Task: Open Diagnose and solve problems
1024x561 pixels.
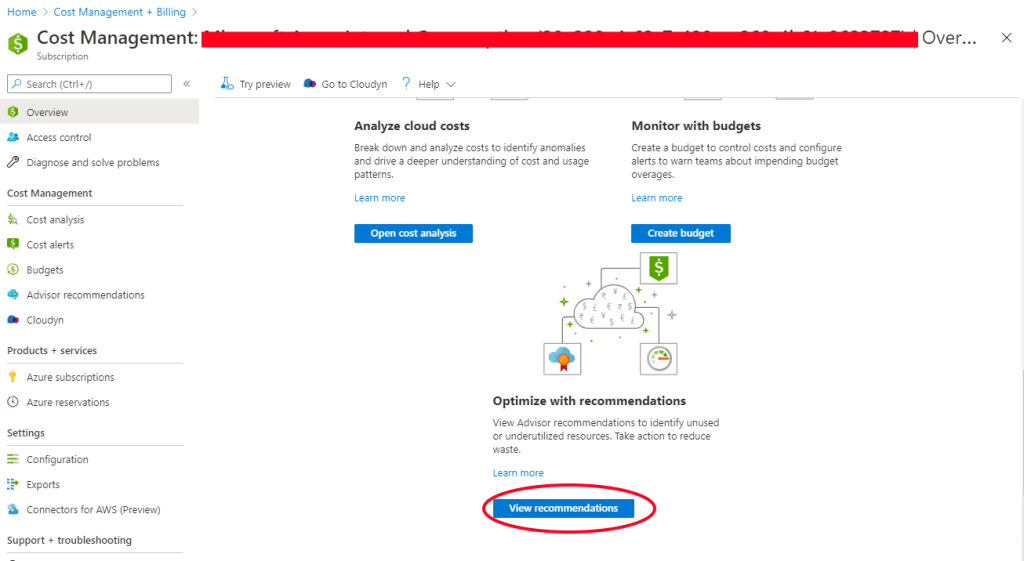Action: coord(92,163)
